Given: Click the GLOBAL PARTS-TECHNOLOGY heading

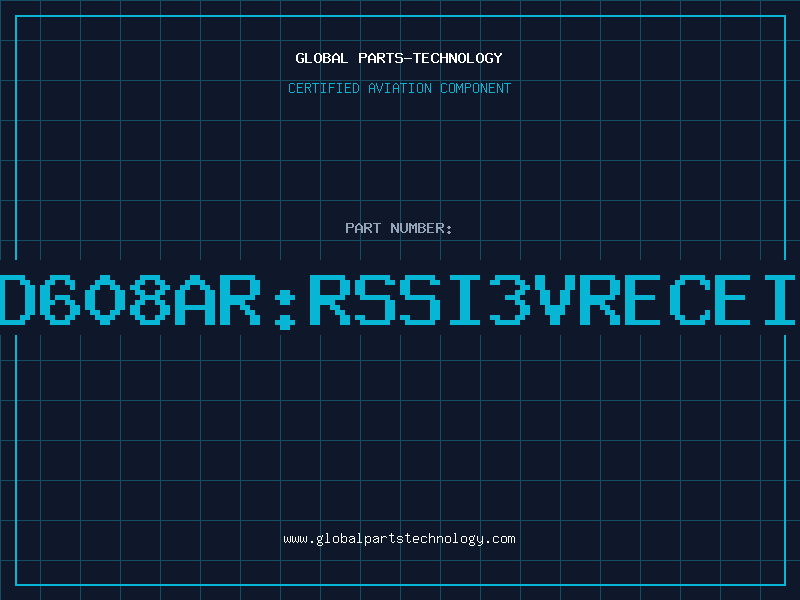Looking at the screenshot, I should (399, 58).
